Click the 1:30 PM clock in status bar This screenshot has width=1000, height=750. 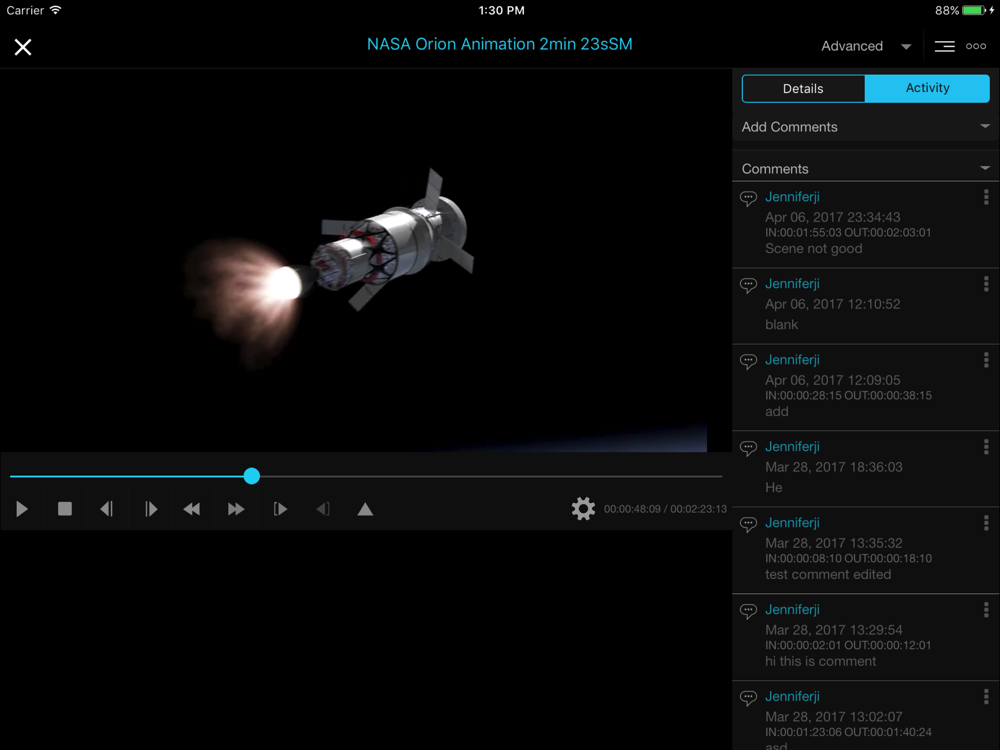tap(501, 10)
